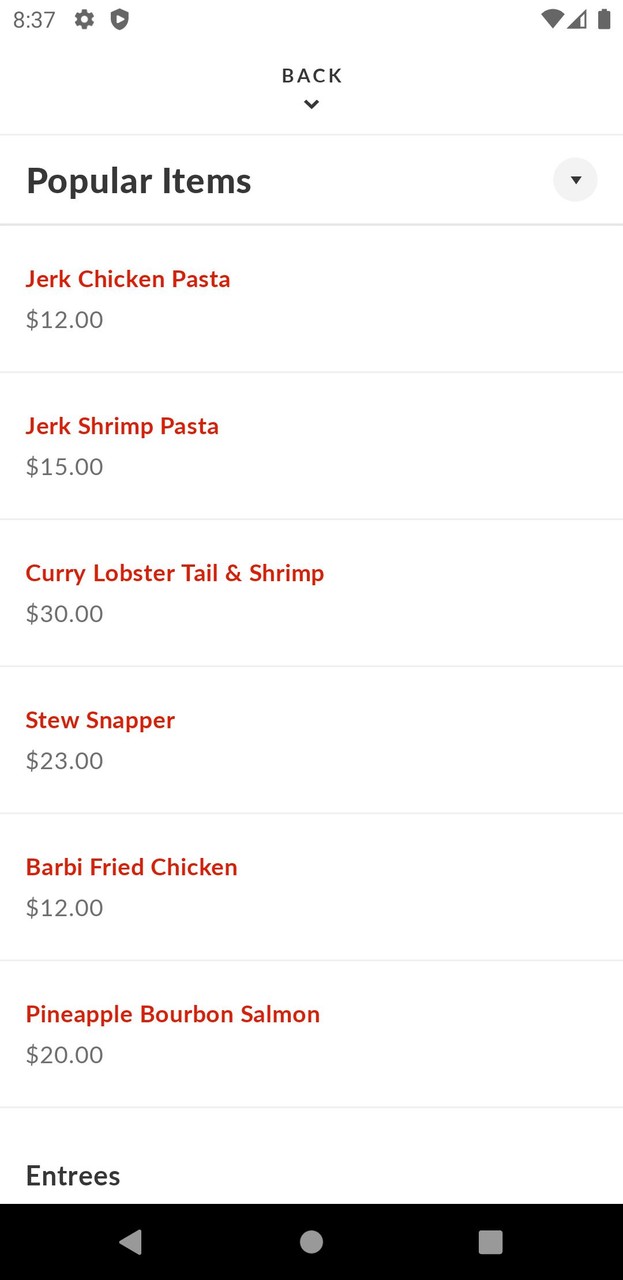This screenshot has height=1280, width=623.
Task: Select the Stew Snapper dish
Action: [x=100, y=720]
